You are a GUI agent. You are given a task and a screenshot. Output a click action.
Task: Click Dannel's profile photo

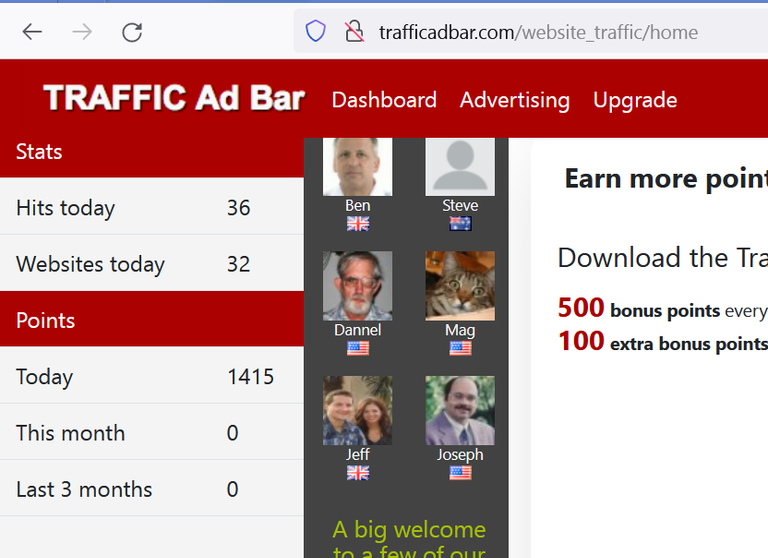358,286
